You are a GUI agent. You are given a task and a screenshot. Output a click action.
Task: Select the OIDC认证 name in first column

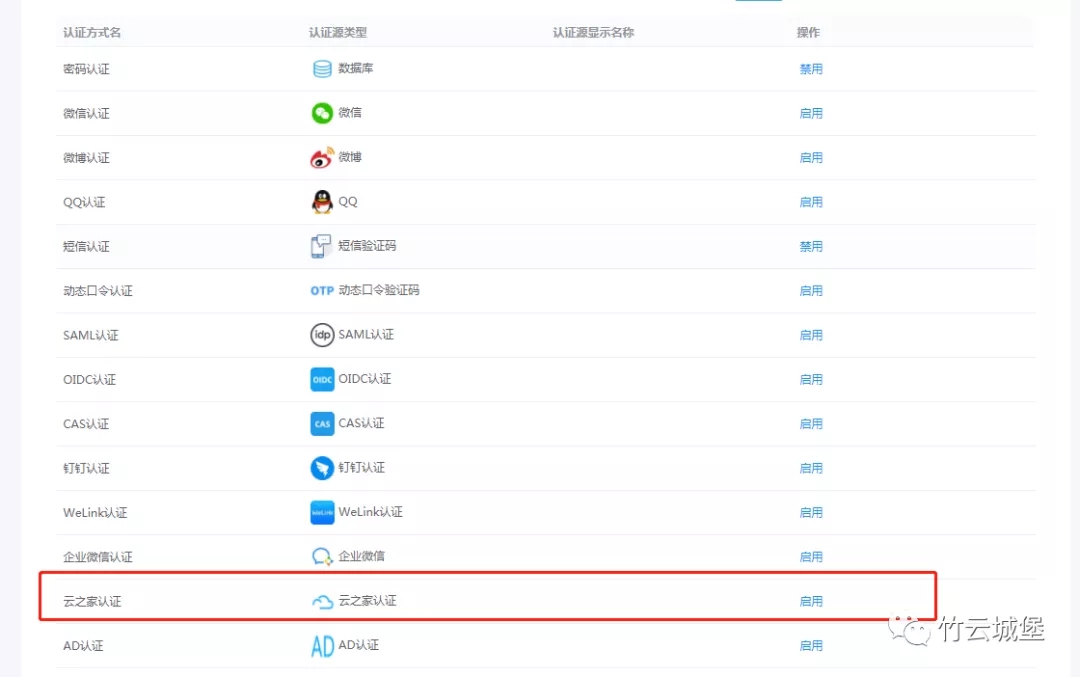coord(90,379)
